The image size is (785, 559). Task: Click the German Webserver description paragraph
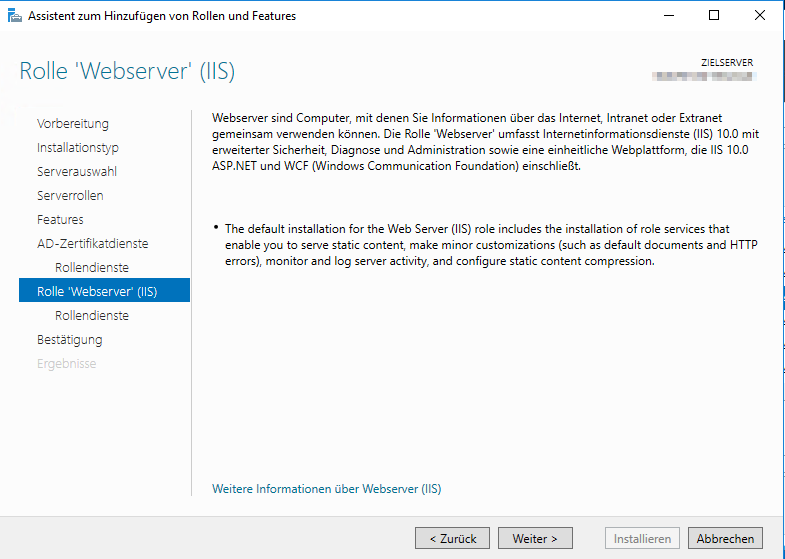click(486, 142)
